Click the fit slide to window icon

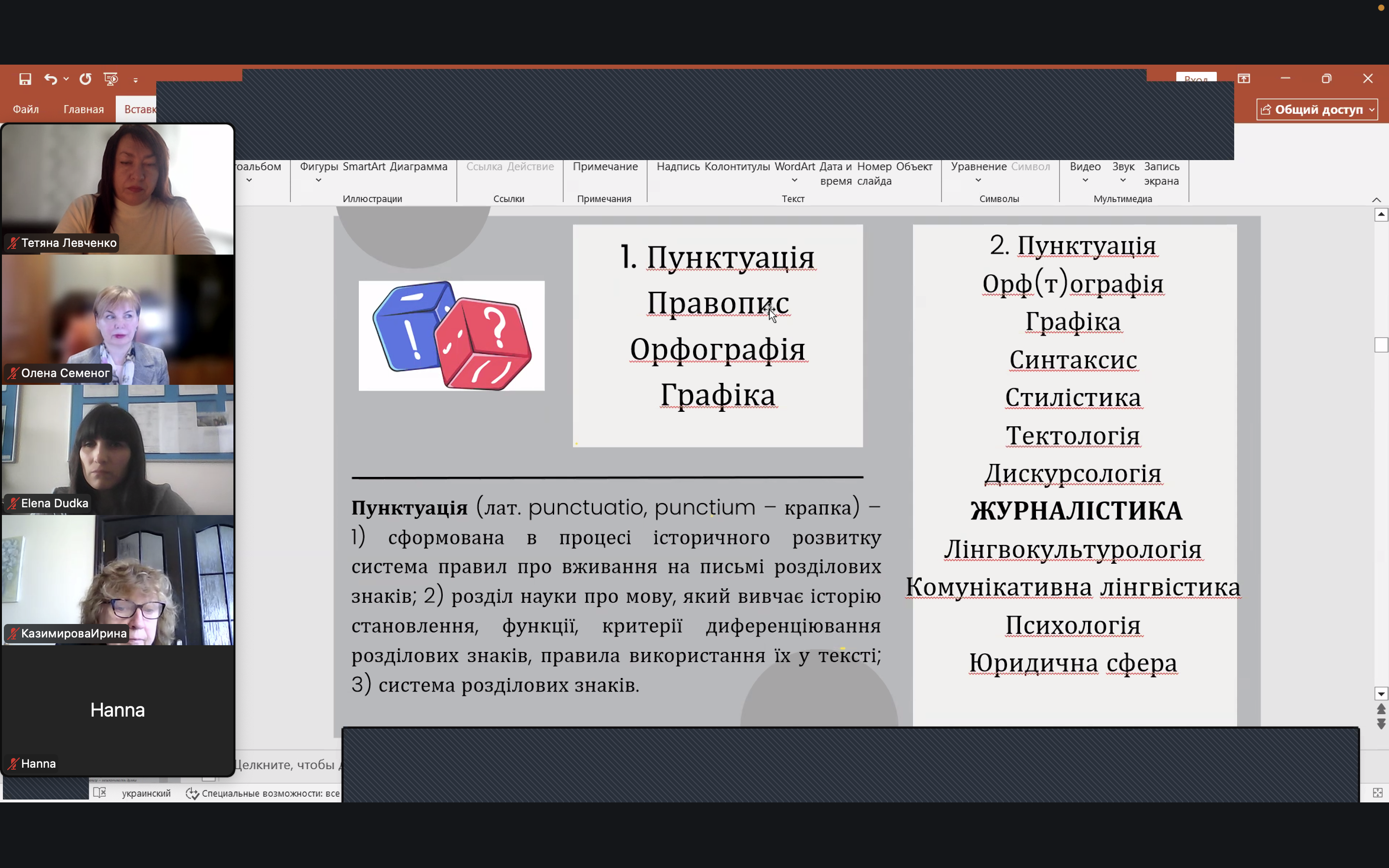click(1377, 793)
